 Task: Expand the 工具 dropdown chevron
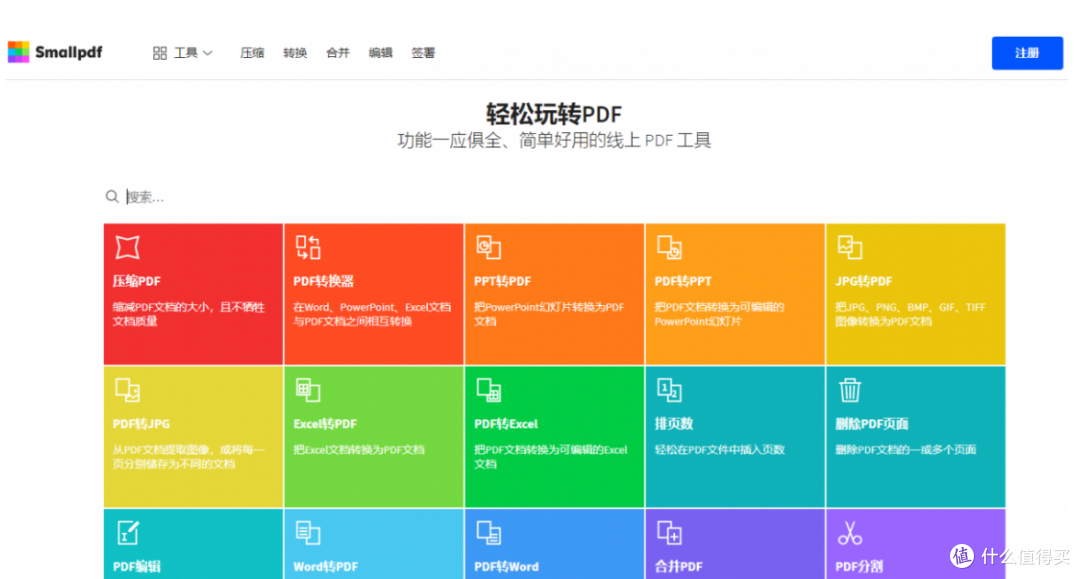(x=208, y=53)
